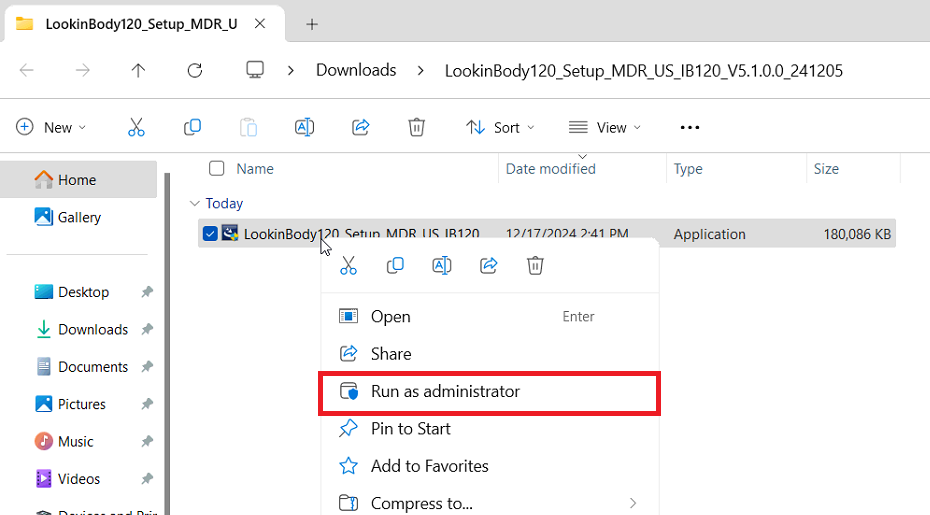The height and width of the screenshot is (515, 930).
Task: Click the Application type cell
Action: pyautogui.click(x=709, y=234)
